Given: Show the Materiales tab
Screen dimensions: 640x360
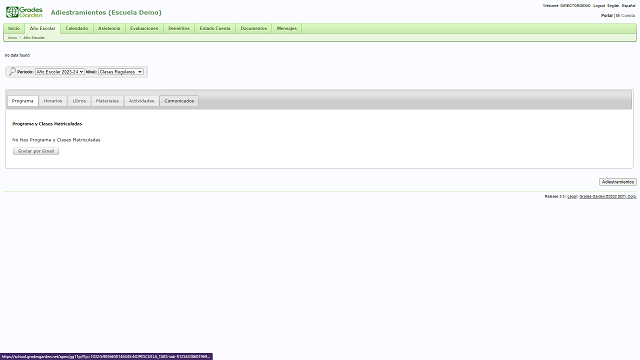Looking at the screenshot, I should [107, 101].
